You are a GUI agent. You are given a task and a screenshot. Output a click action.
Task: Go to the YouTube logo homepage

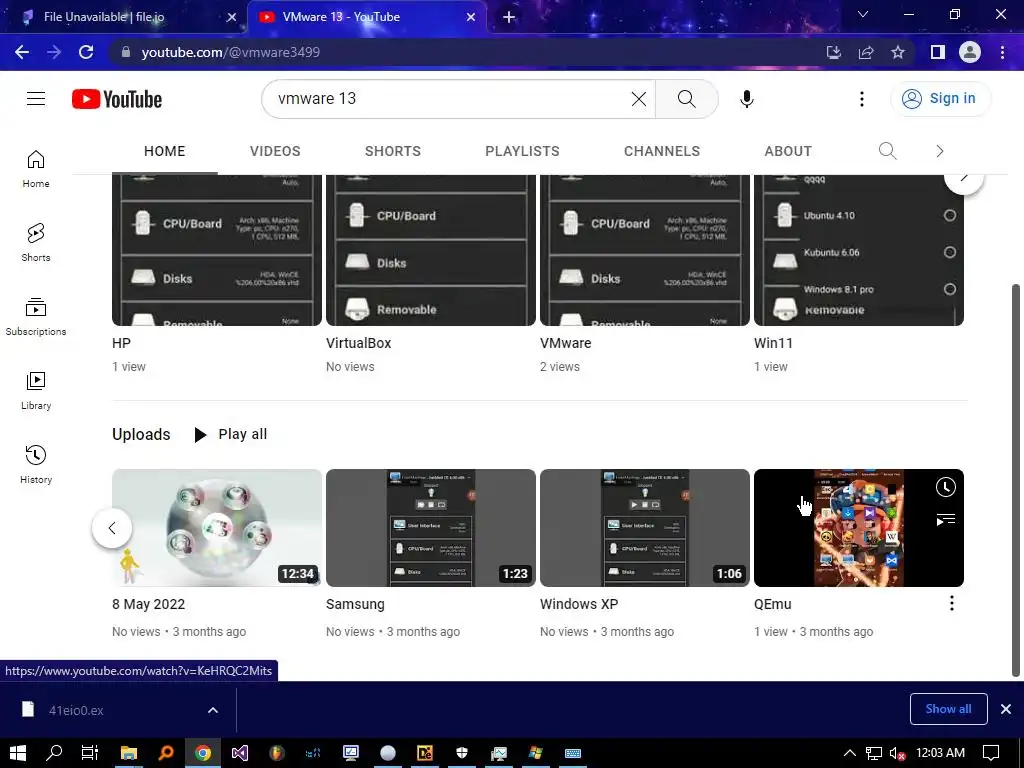point(117,99)
